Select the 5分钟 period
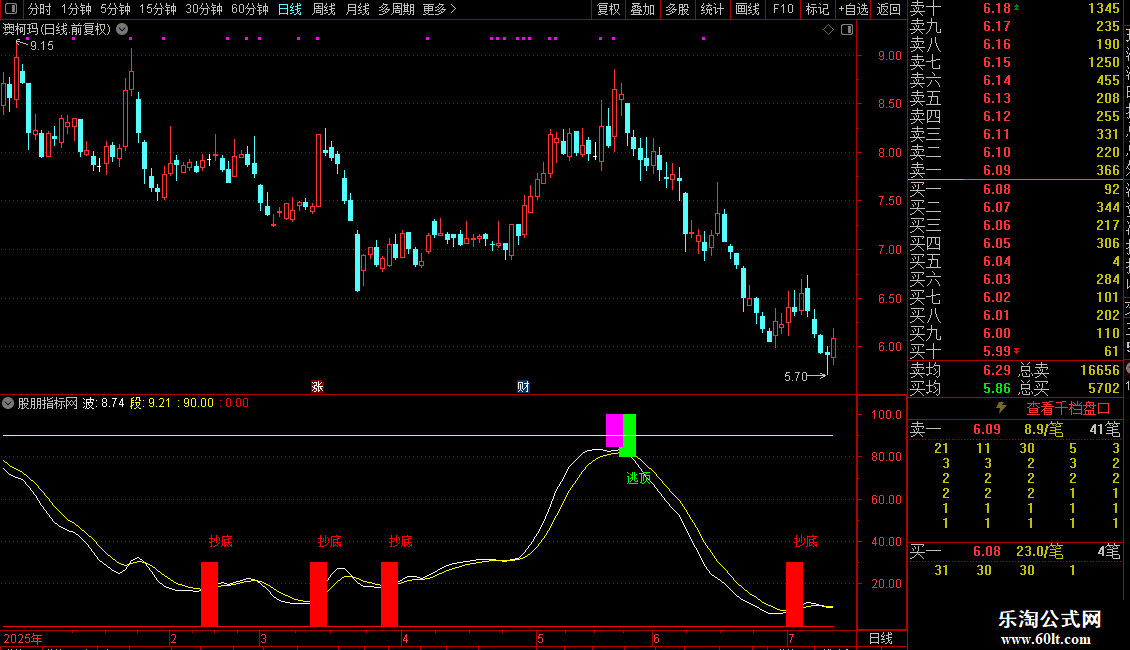This screenshot has width=1130, height=650. pyautogui.click(x=115, y=9)
